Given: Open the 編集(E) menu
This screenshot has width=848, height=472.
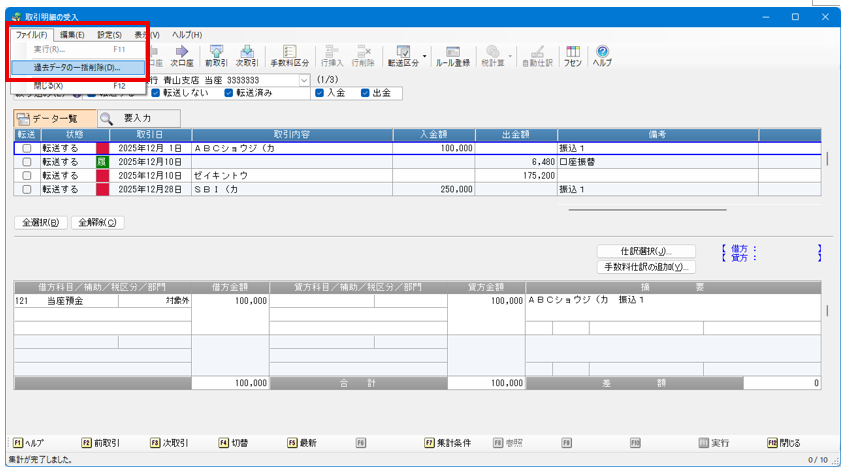Looking at the screenshot, I should pos(72,35).
